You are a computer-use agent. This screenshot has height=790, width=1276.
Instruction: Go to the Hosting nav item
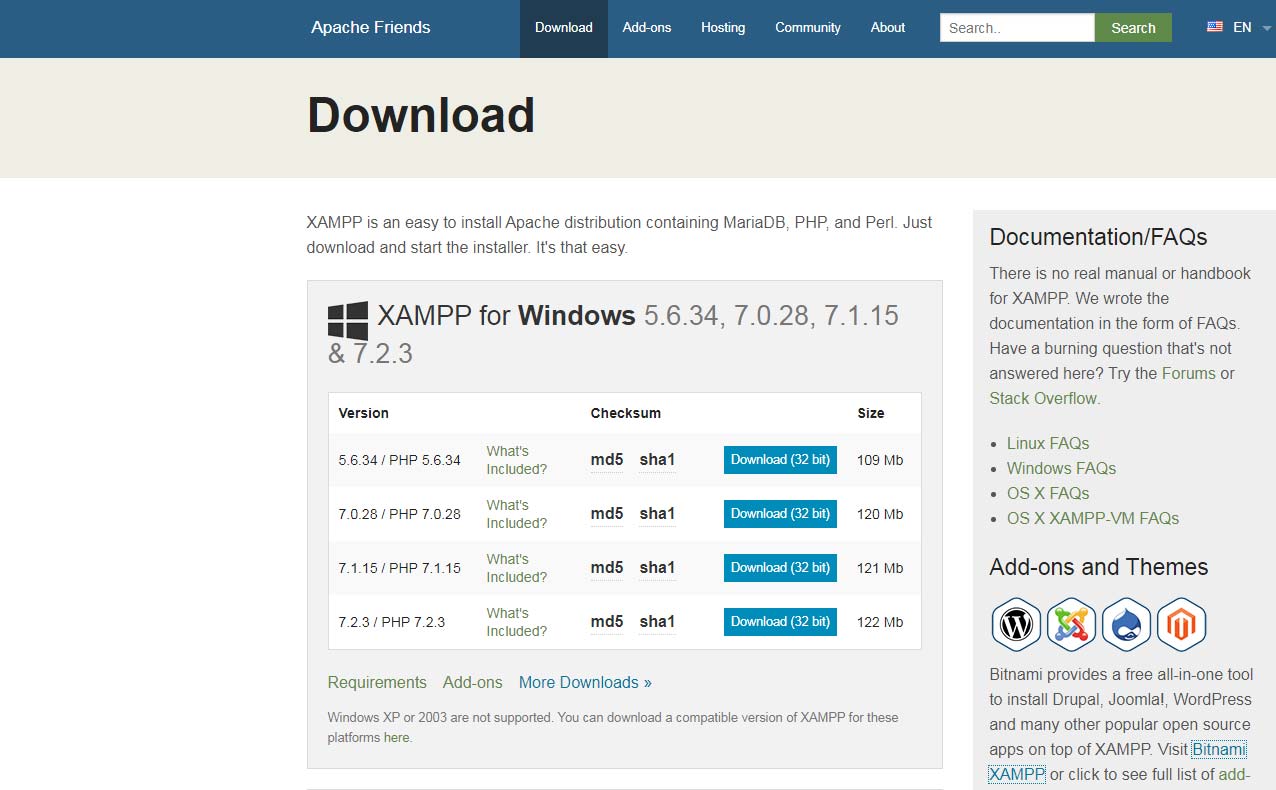(723, 28)
